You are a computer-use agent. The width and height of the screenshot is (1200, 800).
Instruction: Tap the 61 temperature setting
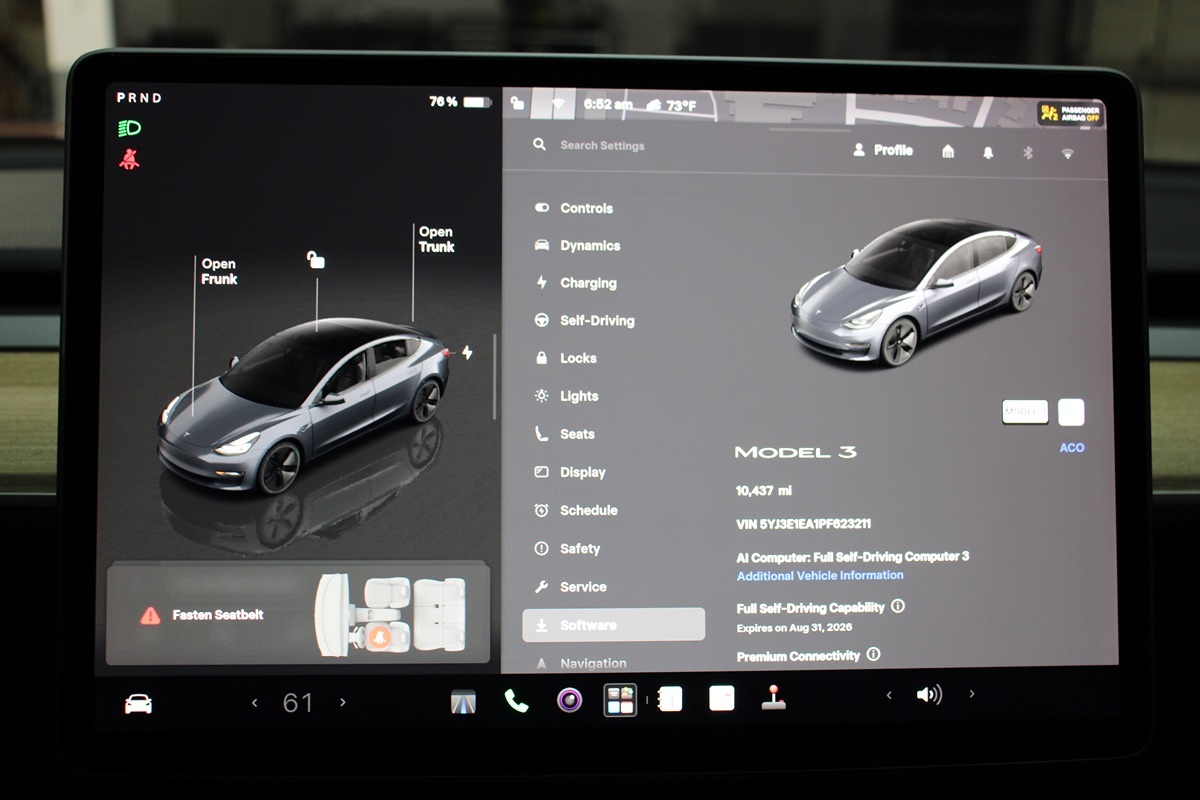pos(298,703)
